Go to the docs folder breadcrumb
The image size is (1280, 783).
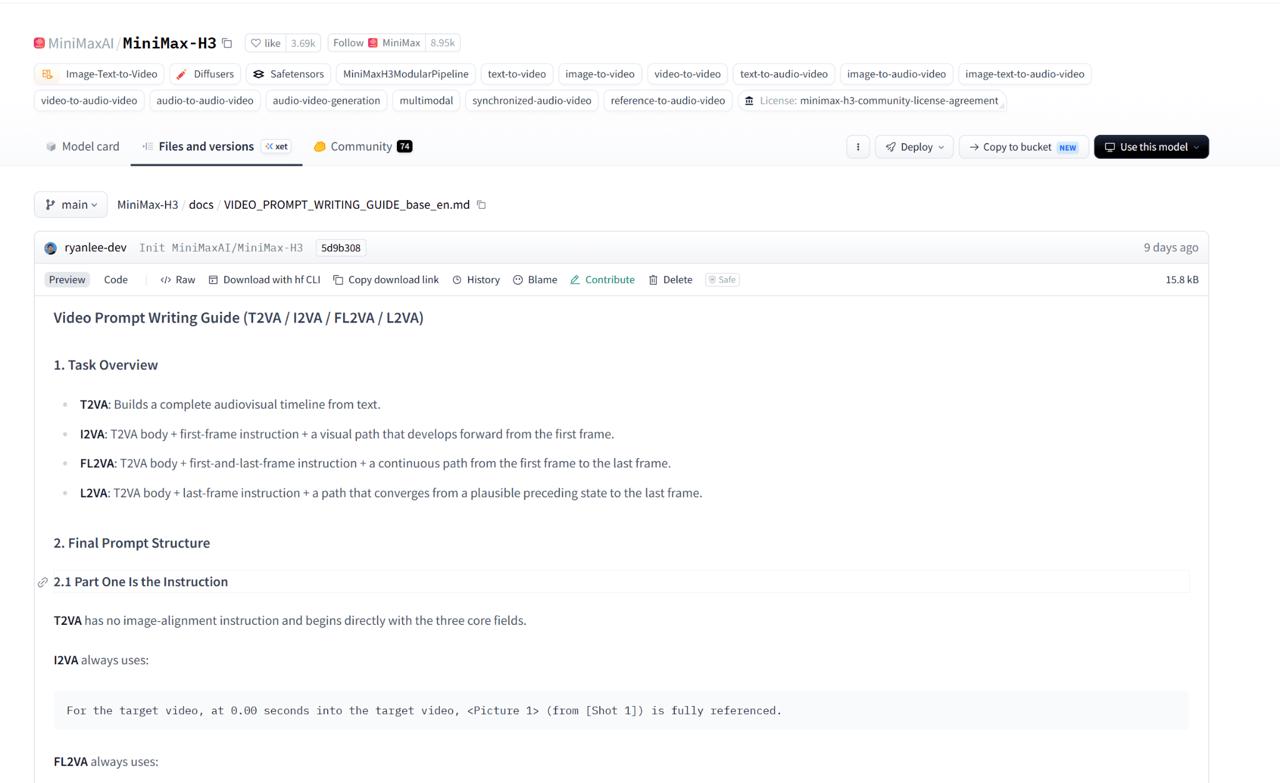[x=201, y=205]
